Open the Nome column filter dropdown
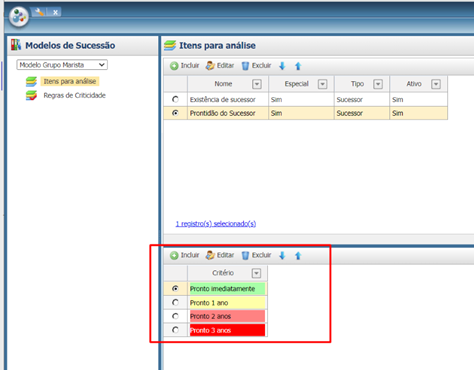 pos(257,84)
